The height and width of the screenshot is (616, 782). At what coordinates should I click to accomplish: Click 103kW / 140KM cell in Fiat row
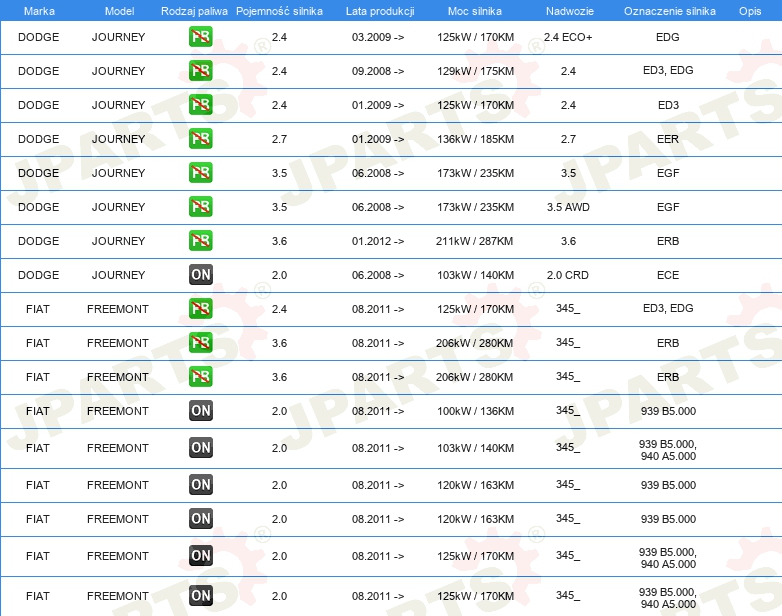pos(475,448)
